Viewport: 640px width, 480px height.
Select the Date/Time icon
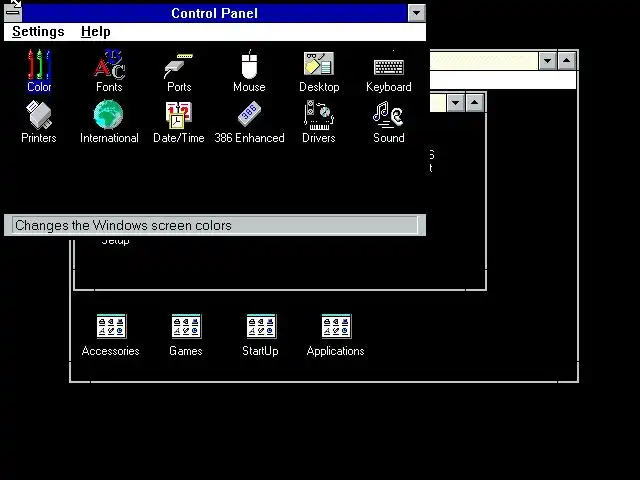click(x=179, y=122)
